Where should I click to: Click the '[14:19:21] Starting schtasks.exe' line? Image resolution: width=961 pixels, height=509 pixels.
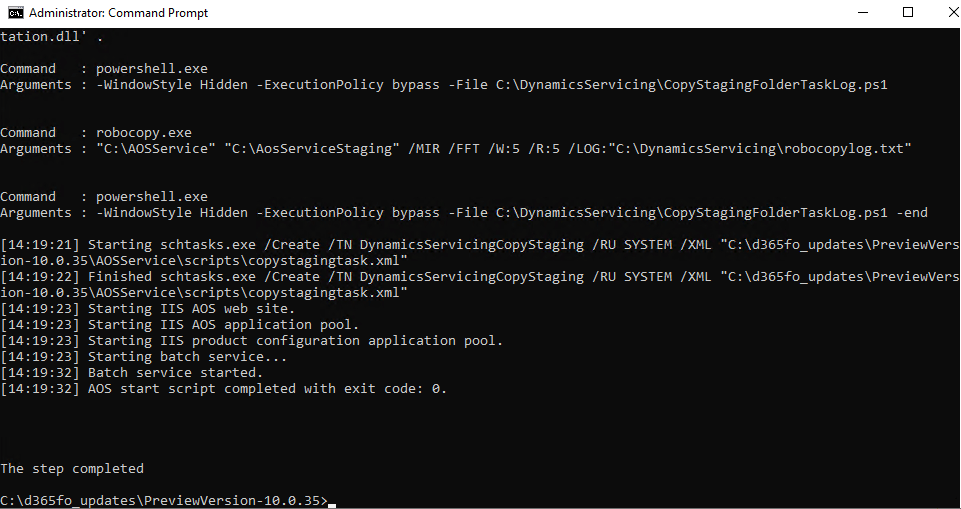pos(480,252)
